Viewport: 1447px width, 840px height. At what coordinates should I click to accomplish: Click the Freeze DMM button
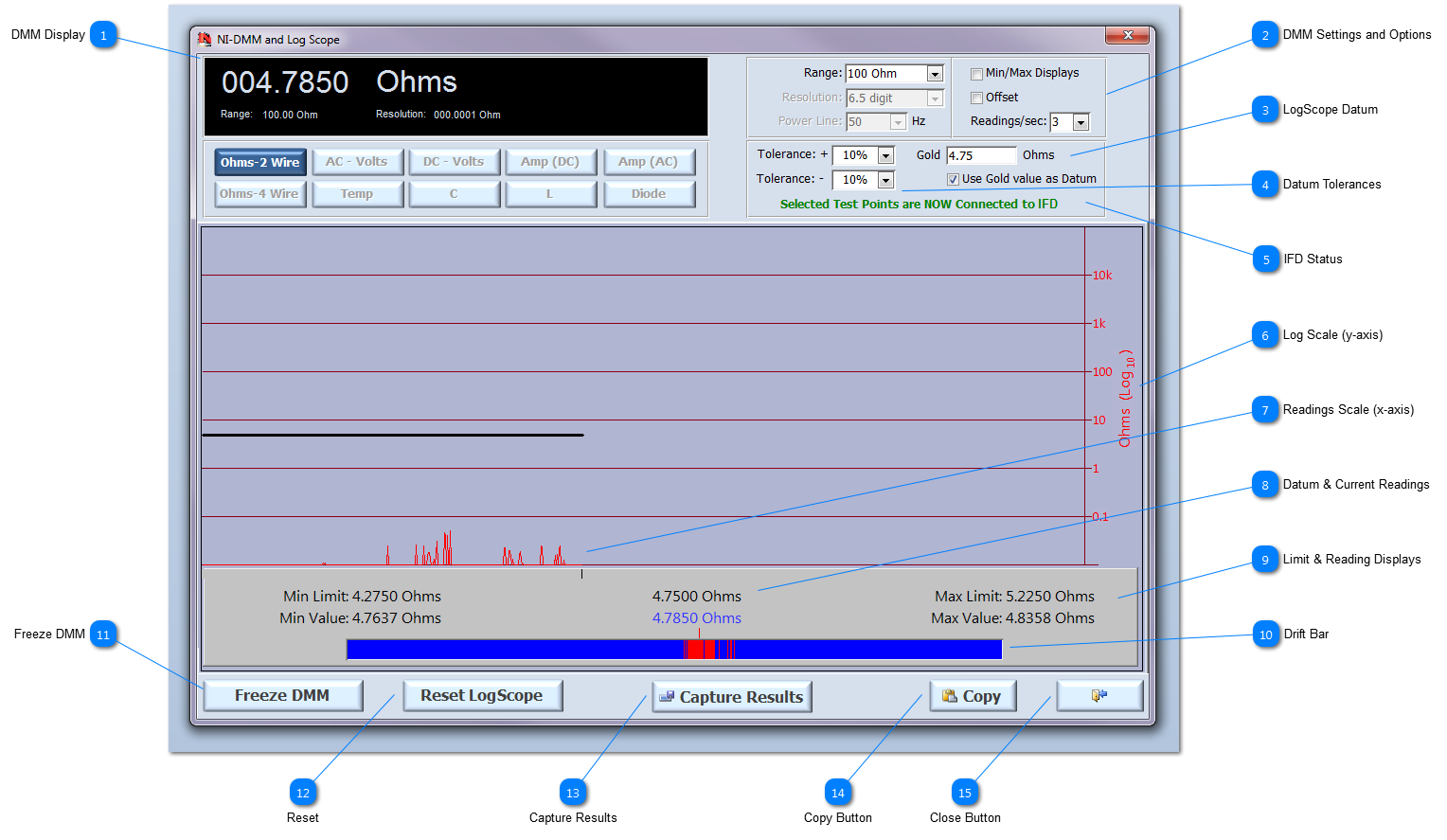pyautogui.click(x=282, y=695)
